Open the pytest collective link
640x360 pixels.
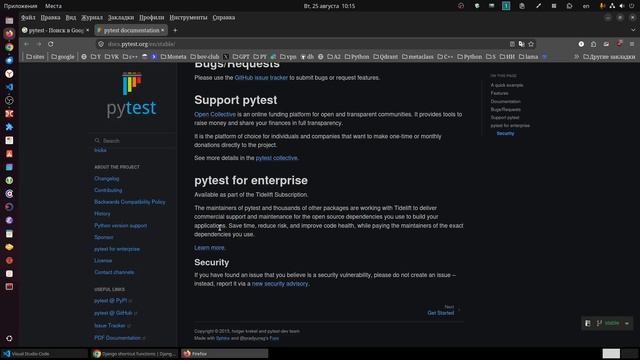(276, 158)
